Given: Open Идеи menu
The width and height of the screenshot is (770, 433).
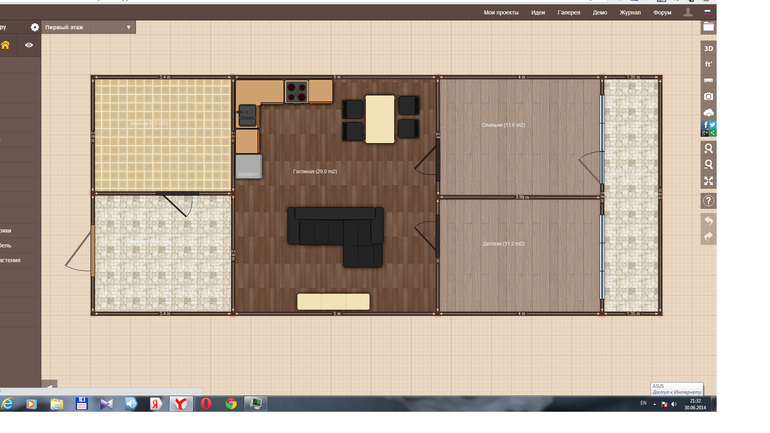Looking at the screenshot, I should [538, 13].
